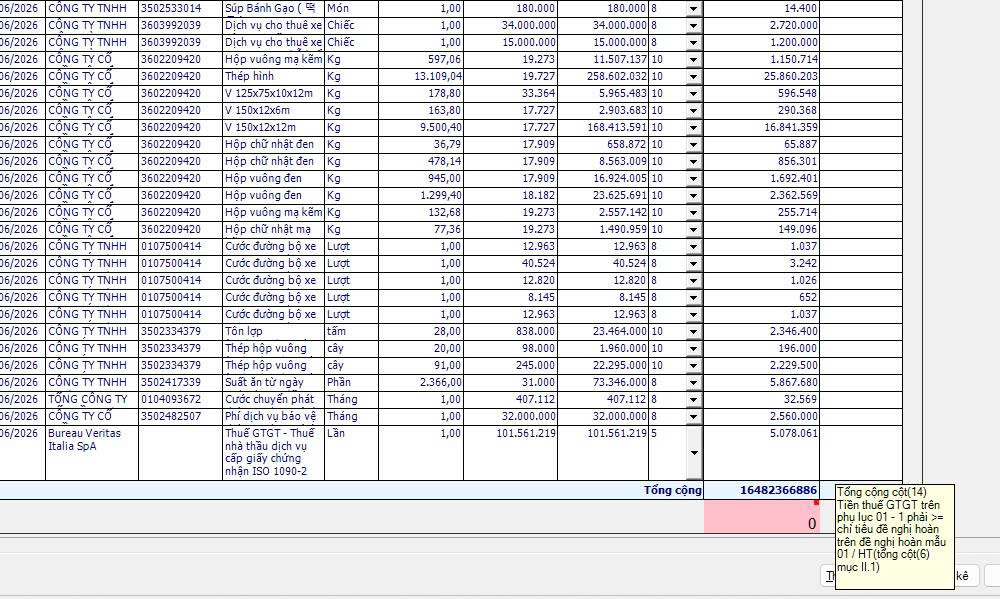The height and width of the screenshot is (599, 1000).
Task: Click amount cell 5.965.483
Action: point(603,94)
